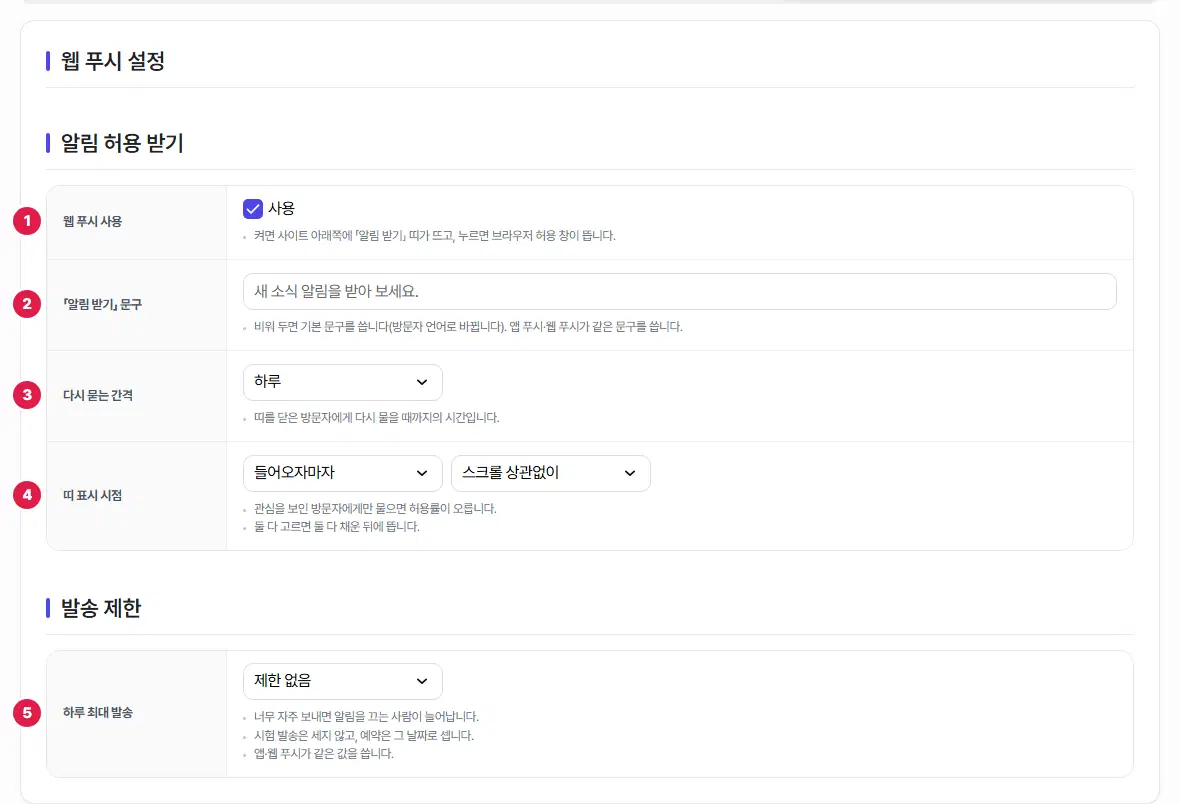This screenshot has width=1180, height=804.
Task: Click the help text 띠를 닫은 방문자에게 다시 물을
Action: (376, 418)
